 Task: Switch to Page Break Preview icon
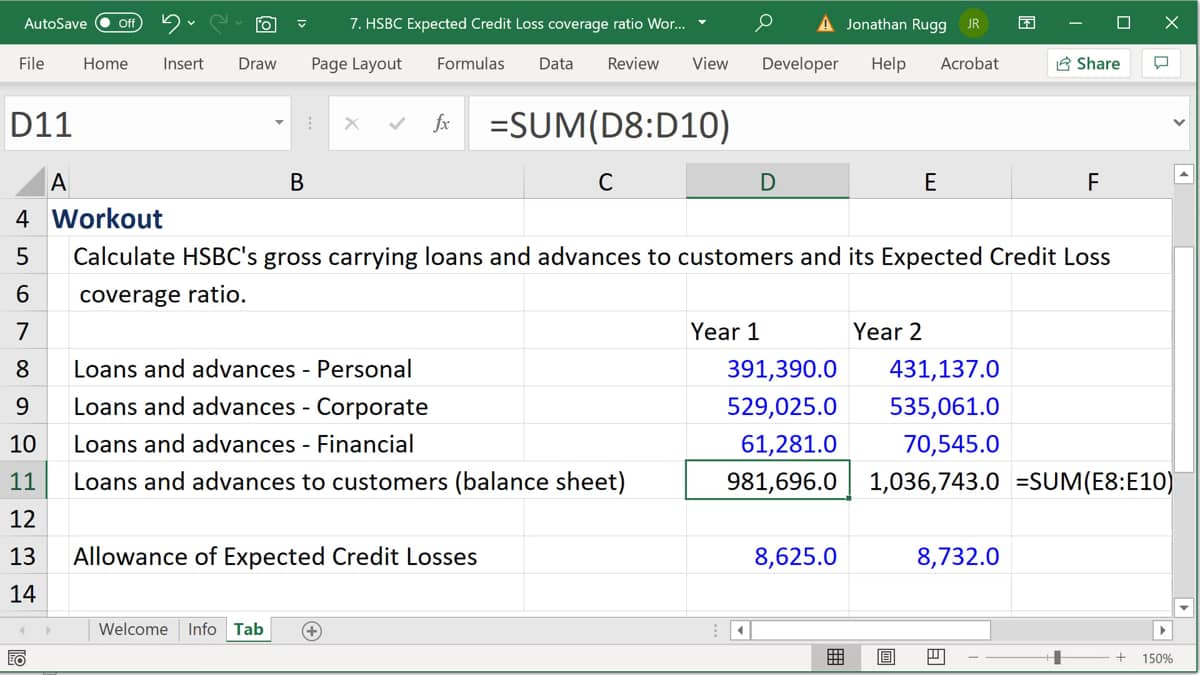pos(935,658)
